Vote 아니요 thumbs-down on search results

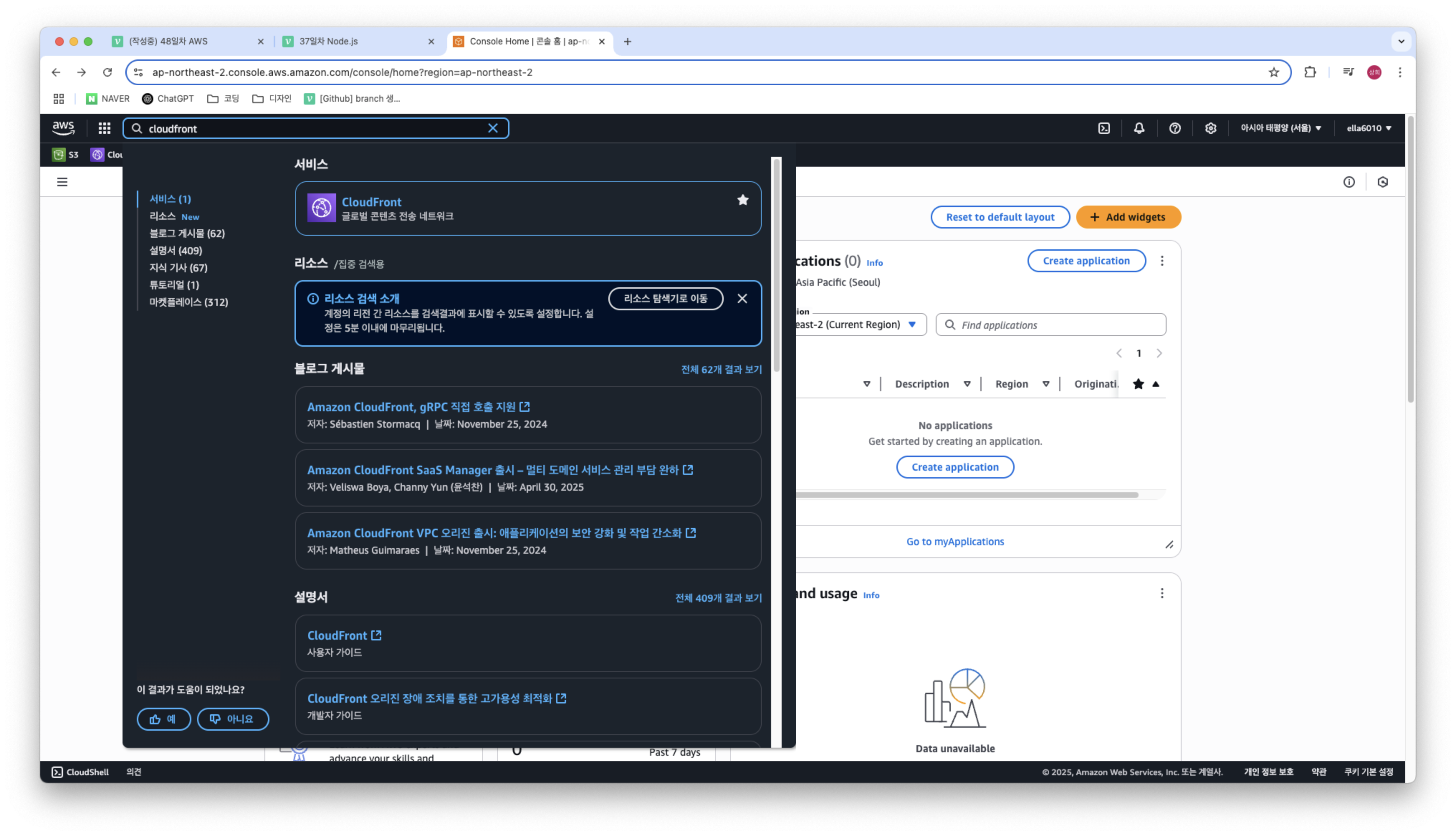click(x=233, y=719)
